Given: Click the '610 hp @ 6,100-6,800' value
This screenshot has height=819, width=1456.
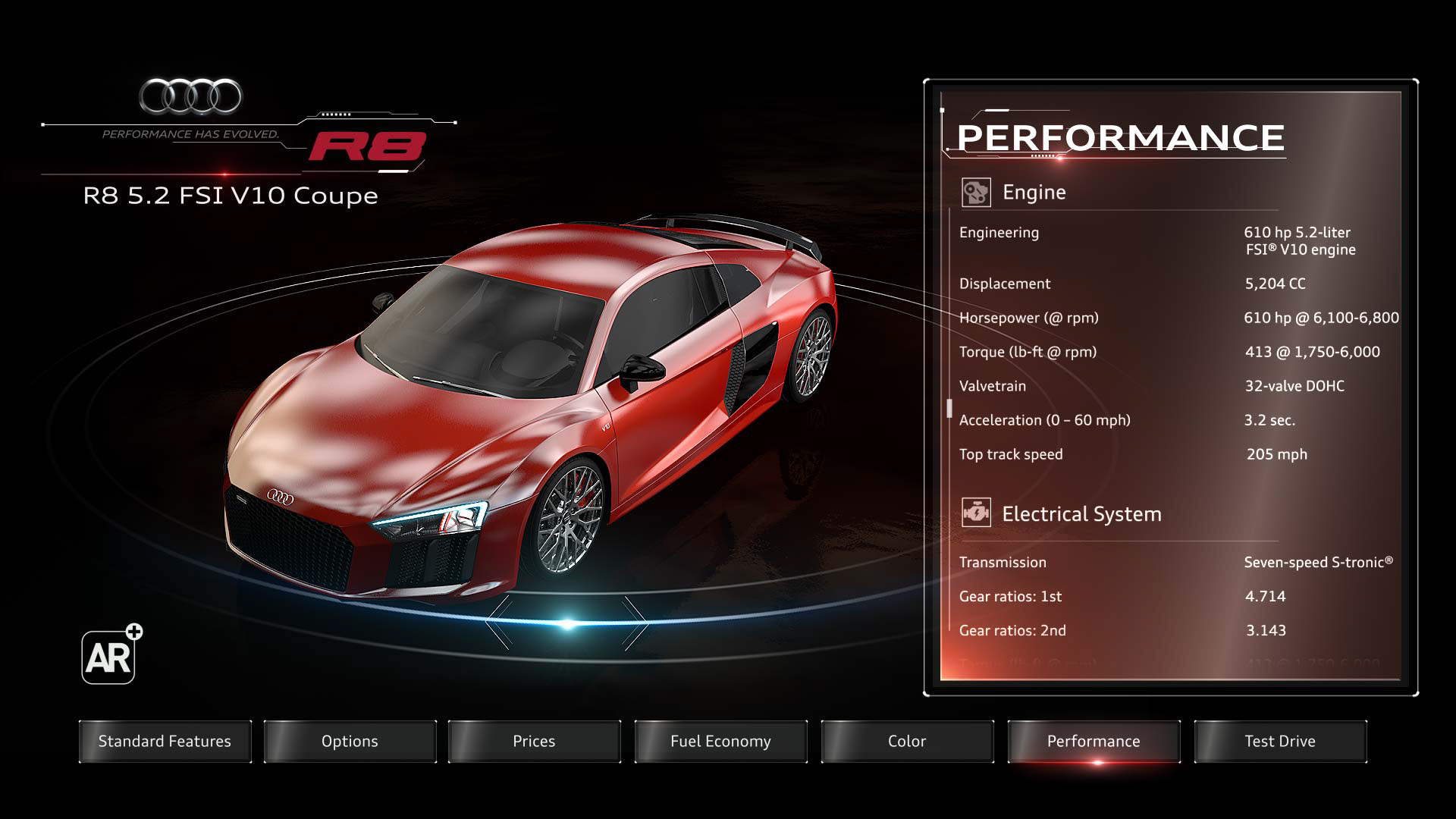Looking at the screenshot, I should click(x=1321, y=318).
